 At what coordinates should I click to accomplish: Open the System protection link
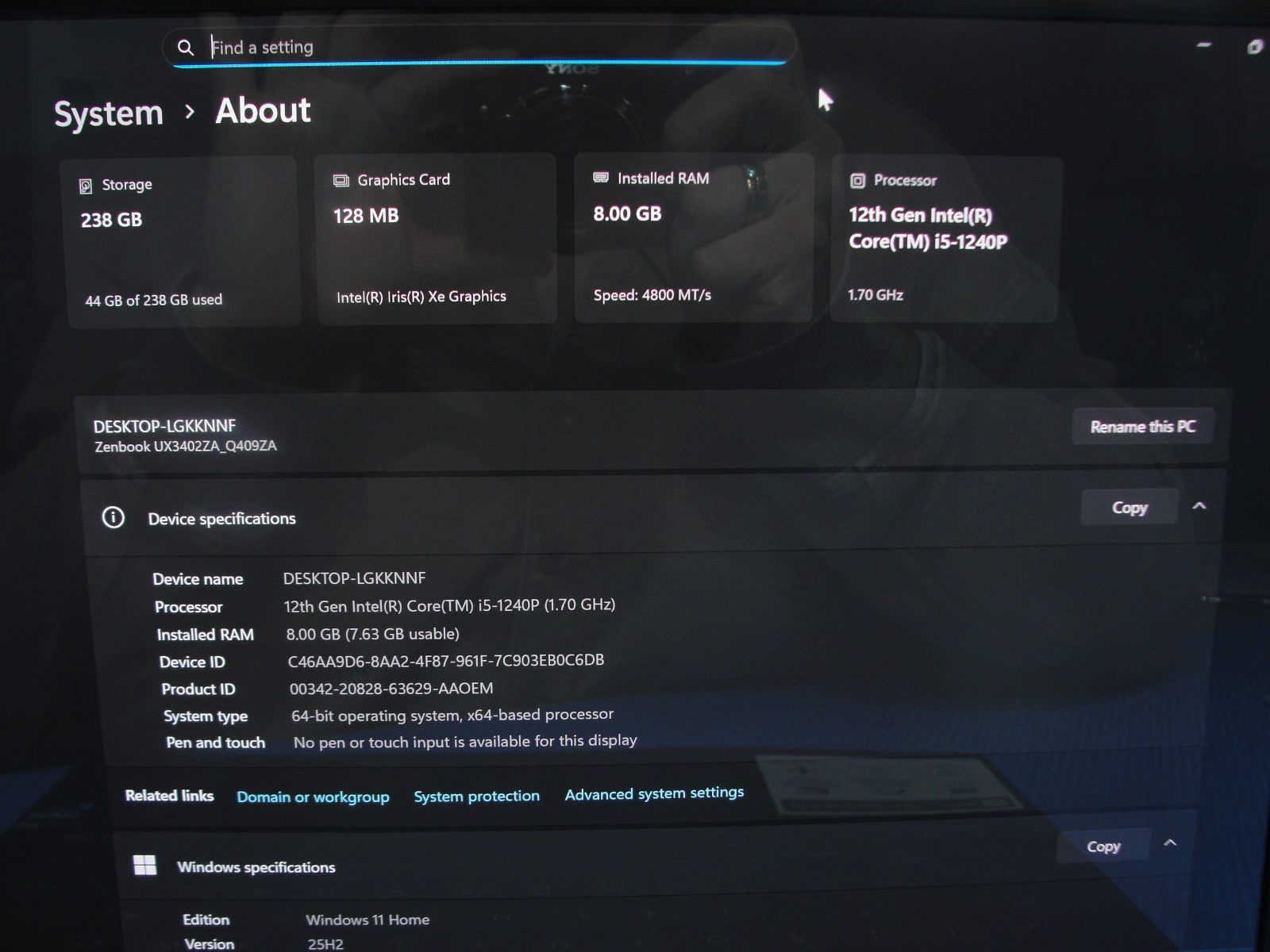[x=476, y=796]
